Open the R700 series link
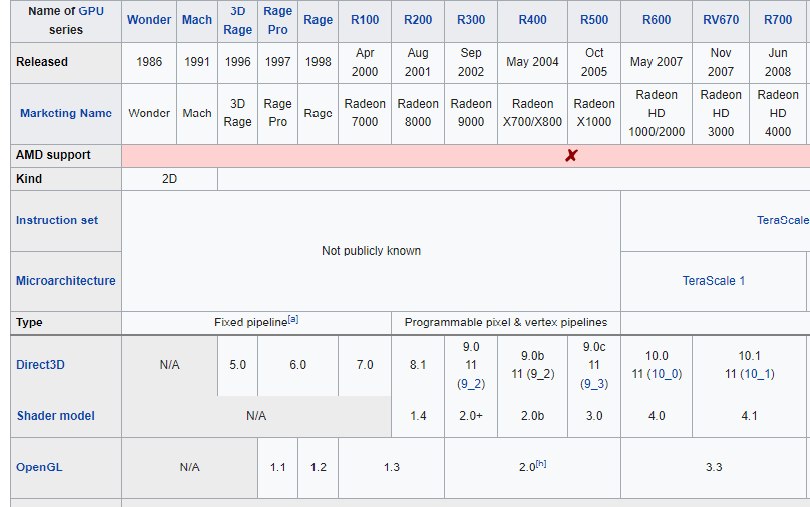The image size is (810, 507). 777,20
